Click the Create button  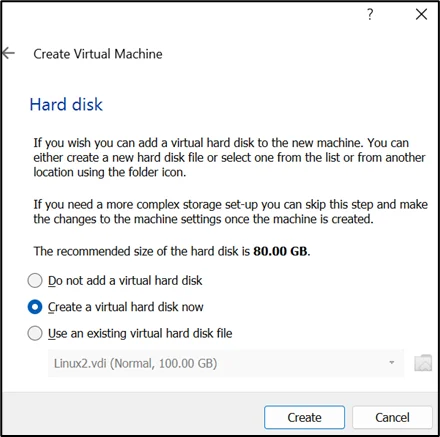point(304,417)
